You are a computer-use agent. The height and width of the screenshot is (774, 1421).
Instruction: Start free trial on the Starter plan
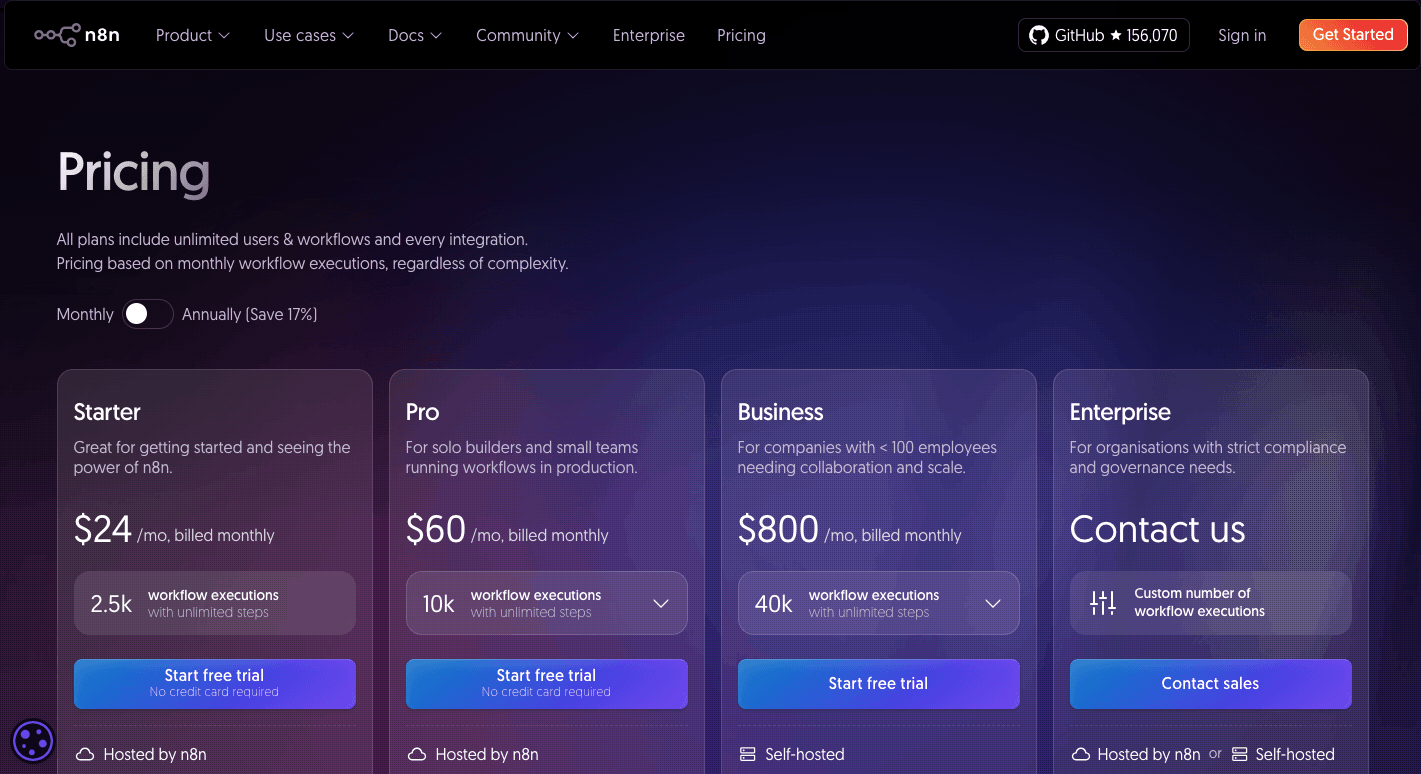pos(214,683)
